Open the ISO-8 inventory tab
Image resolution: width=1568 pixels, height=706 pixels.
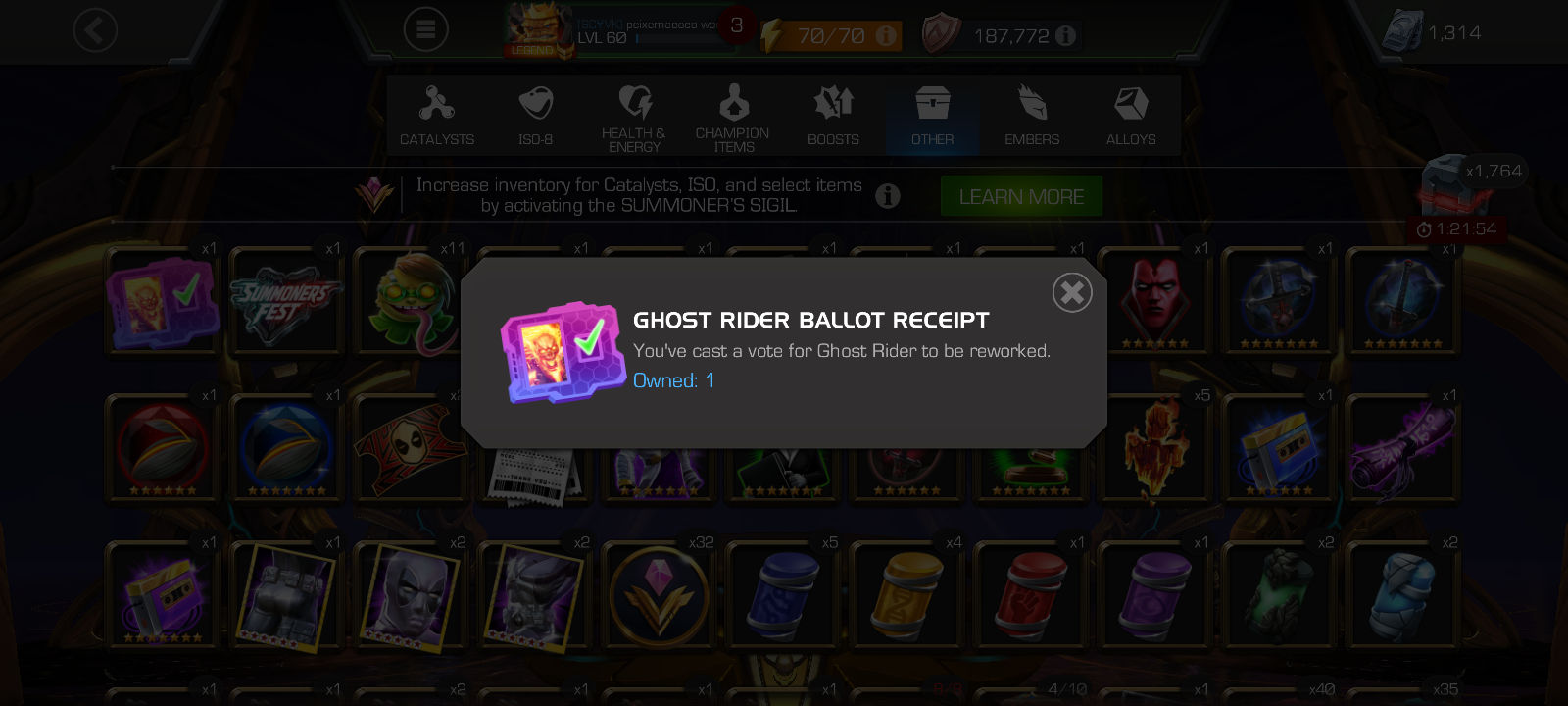click(536, 116)
